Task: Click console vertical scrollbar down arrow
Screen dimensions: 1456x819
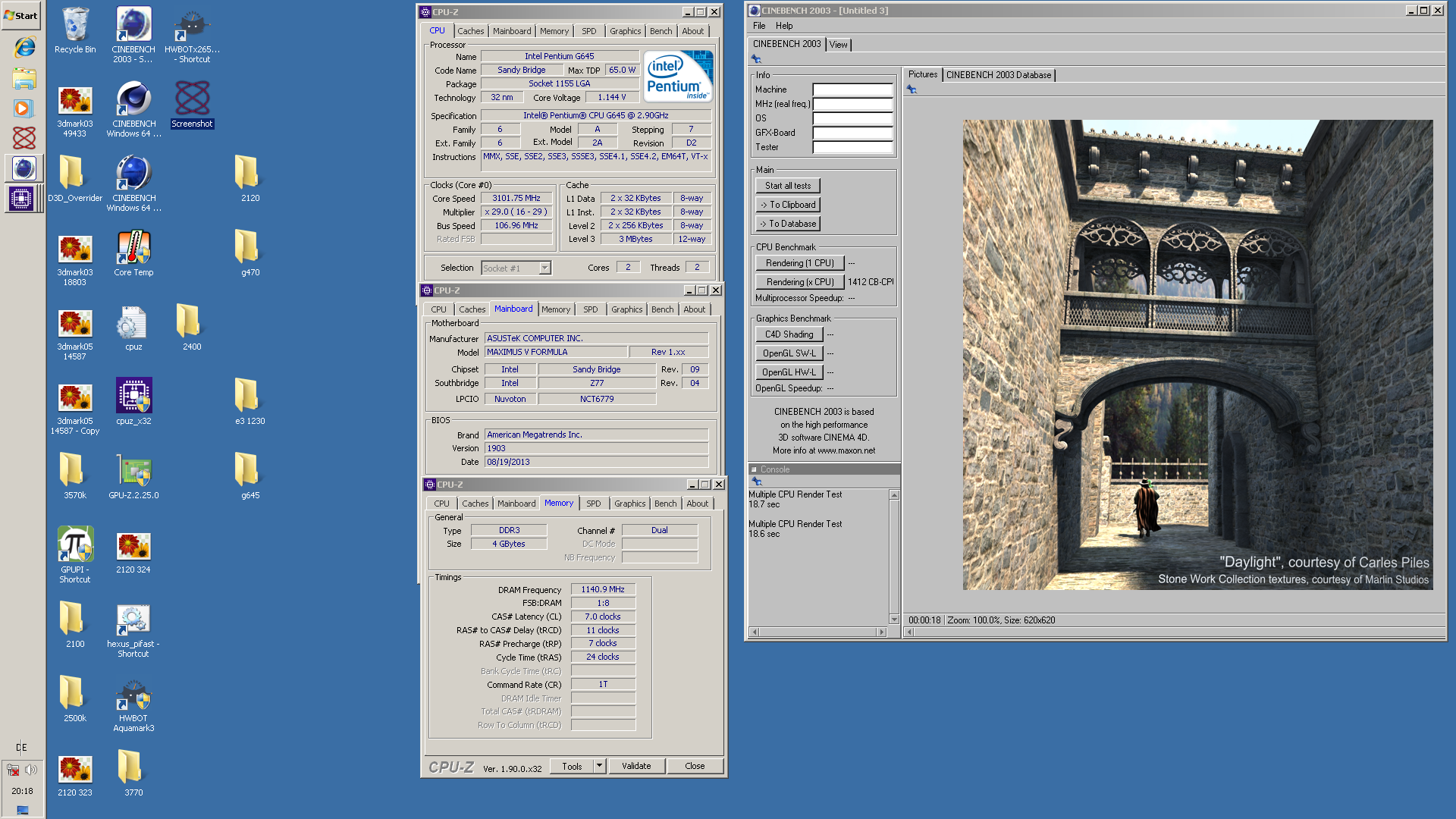Action: [x=894, y=620]
